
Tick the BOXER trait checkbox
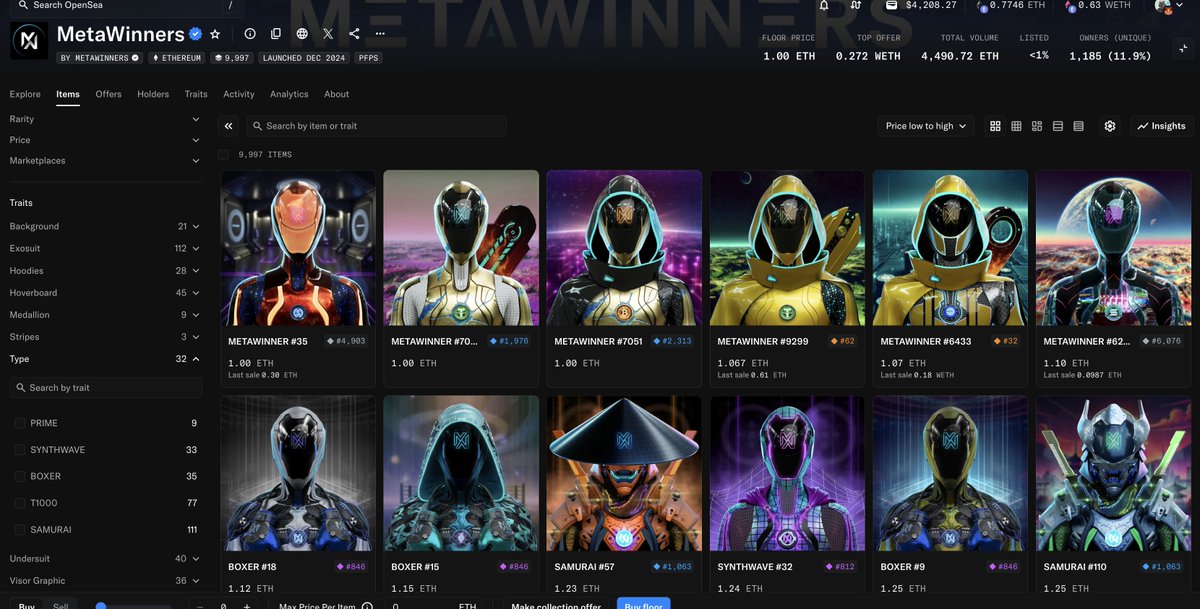click(x=20, y=476)
